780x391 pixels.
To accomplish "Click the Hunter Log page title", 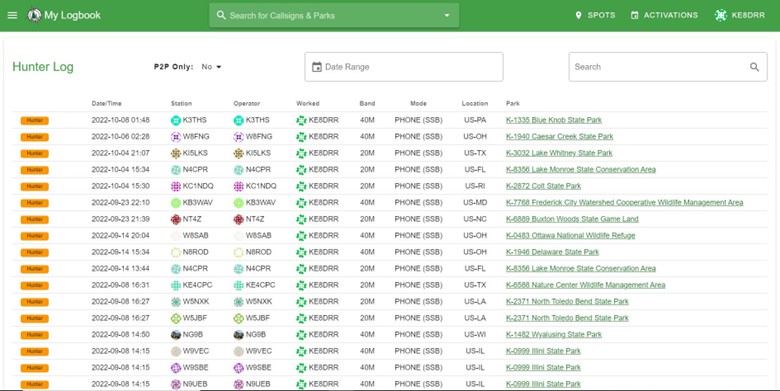I will [43, 67].
